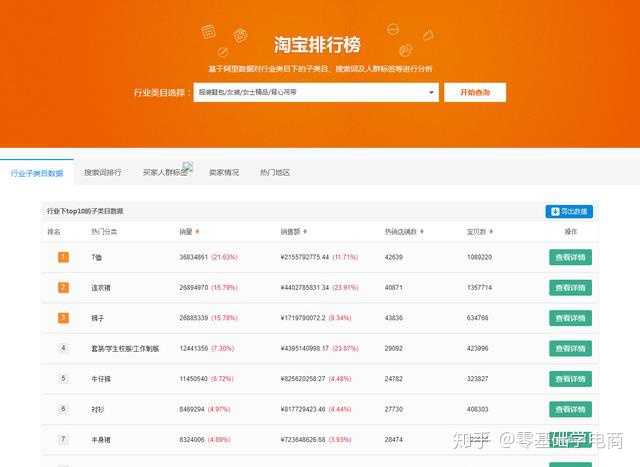640x467 pixels.
Task: Click the 热门分类 column header
Action: pos(104,232)
